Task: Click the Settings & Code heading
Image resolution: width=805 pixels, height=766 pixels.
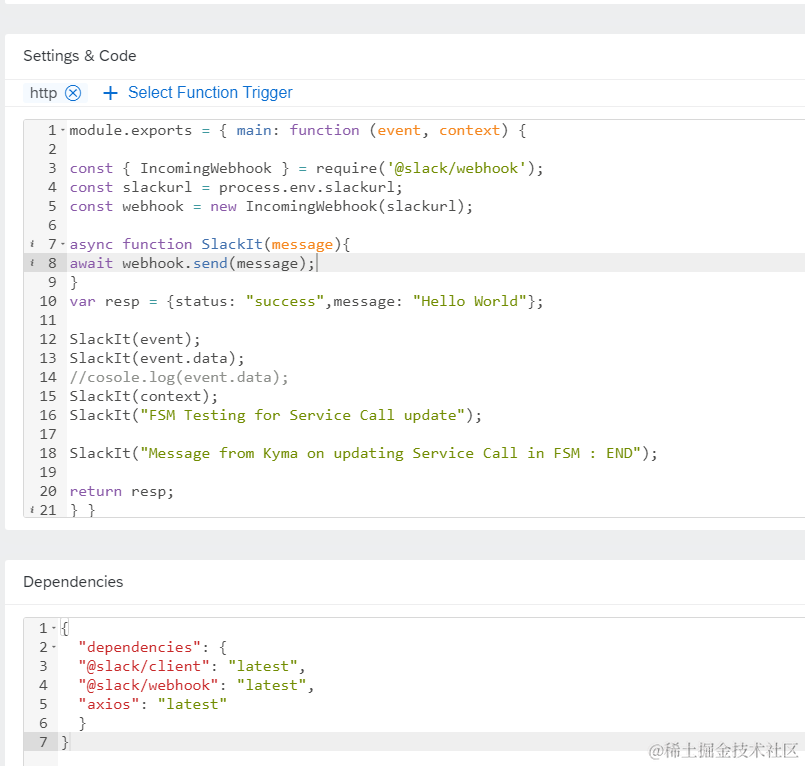Action: [80, 56]
